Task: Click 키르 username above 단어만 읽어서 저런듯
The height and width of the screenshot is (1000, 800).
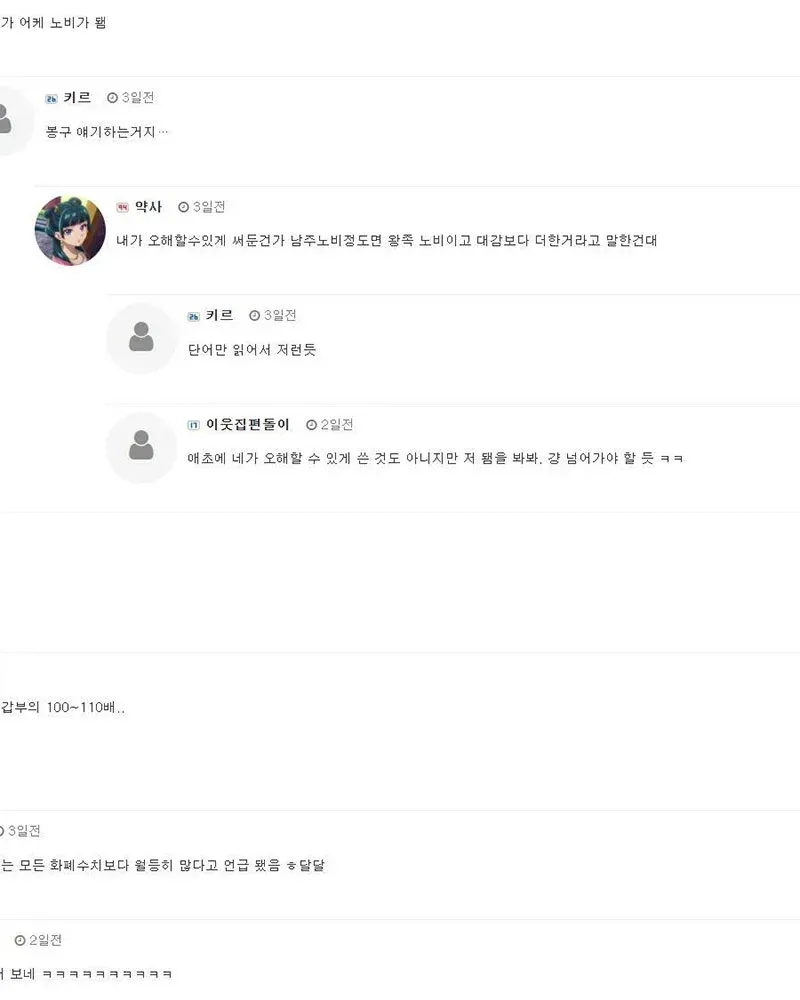Action: pos(219,316)
